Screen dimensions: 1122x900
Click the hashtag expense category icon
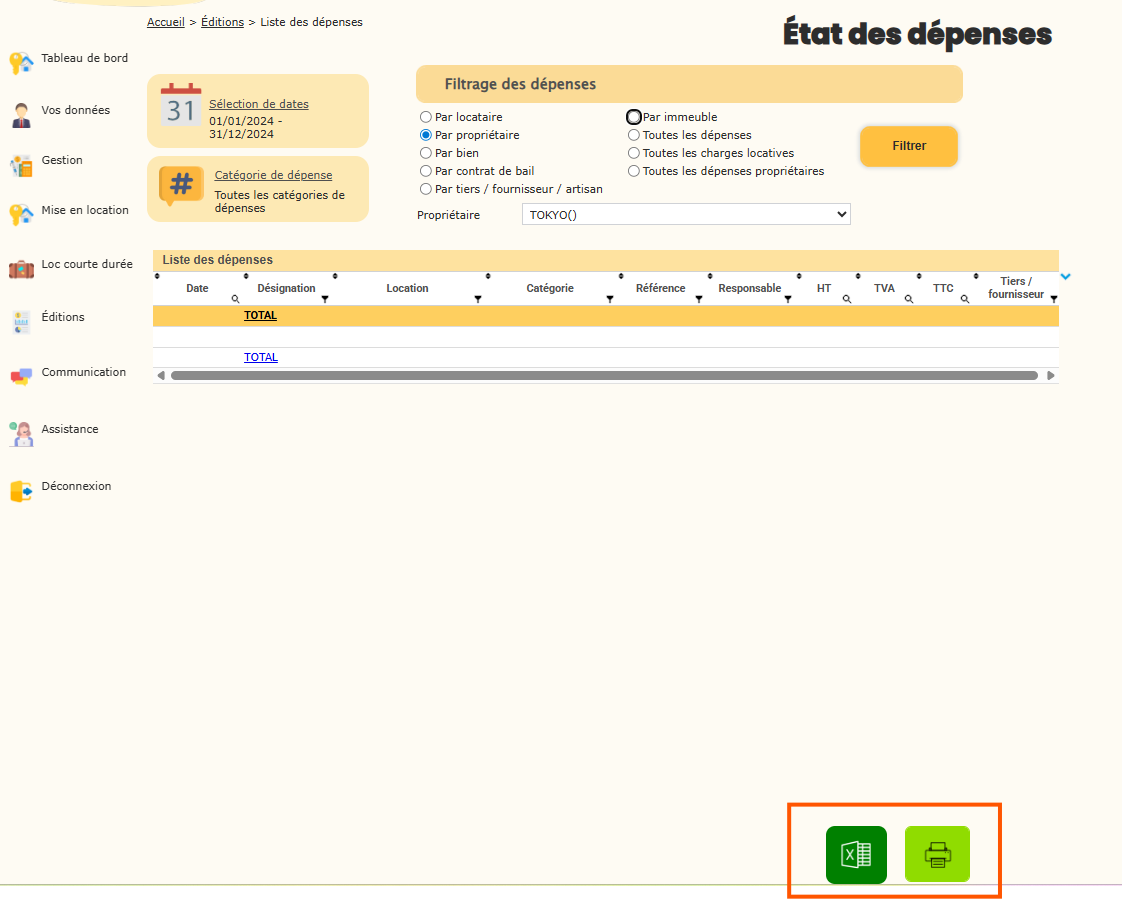[x=181, y=185]
